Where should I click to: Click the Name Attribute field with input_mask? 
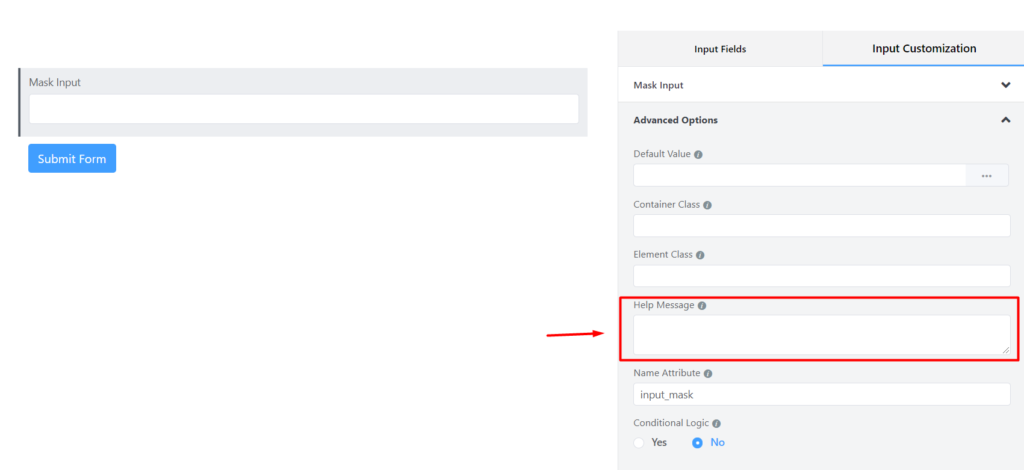[x=822, y=394]
